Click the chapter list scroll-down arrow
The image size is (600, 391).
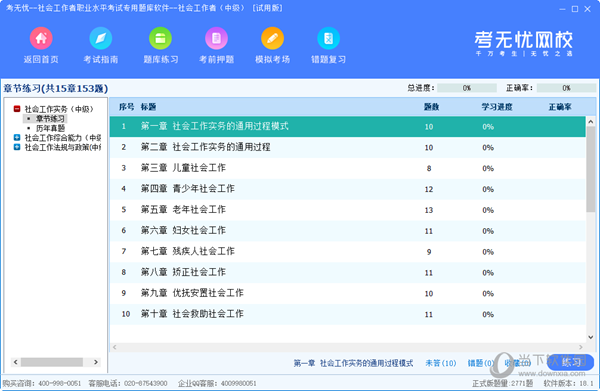pos(590,337)
